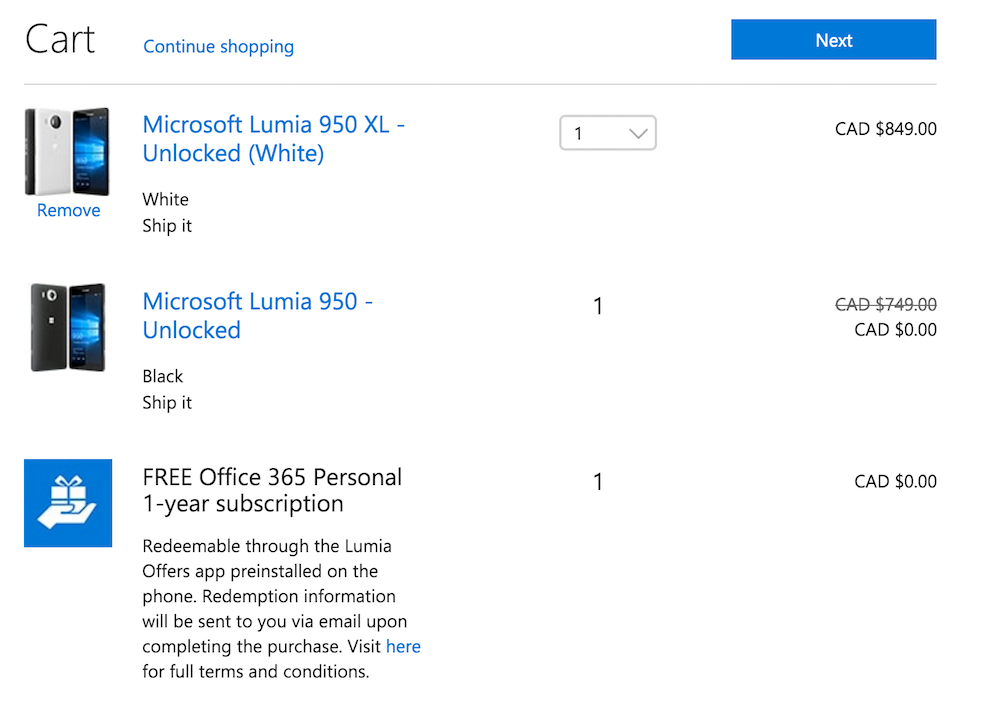Click the Next button

tap(833, 40)
